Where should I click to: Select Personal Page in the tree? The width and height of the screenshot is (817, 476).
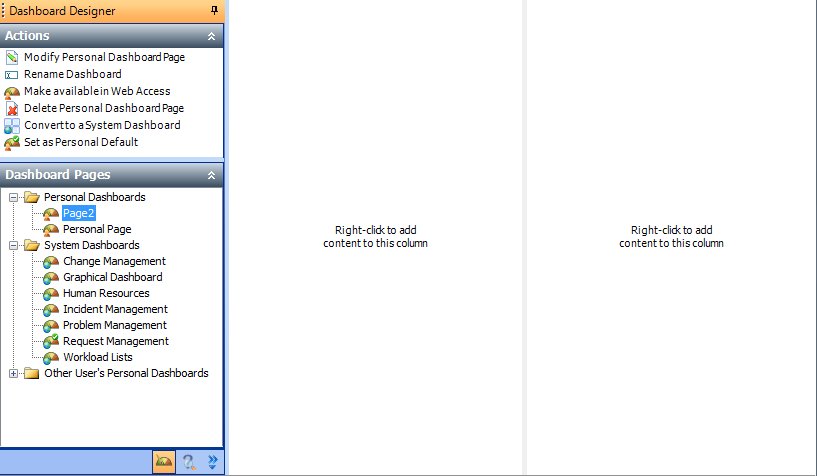click(97, 229)
